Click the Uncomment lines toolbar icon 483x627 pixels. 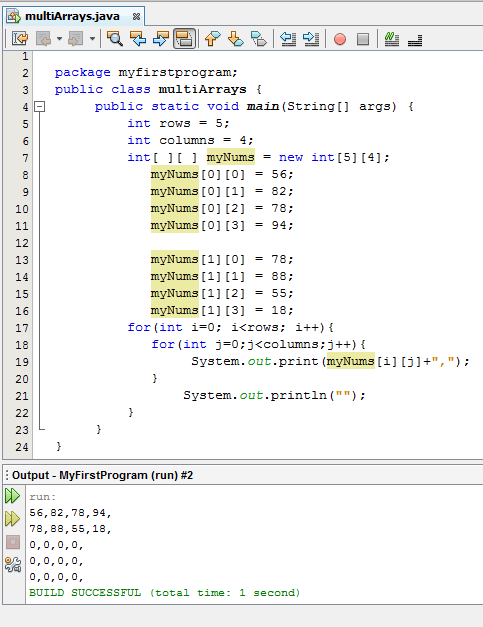[x=415, y=40]
